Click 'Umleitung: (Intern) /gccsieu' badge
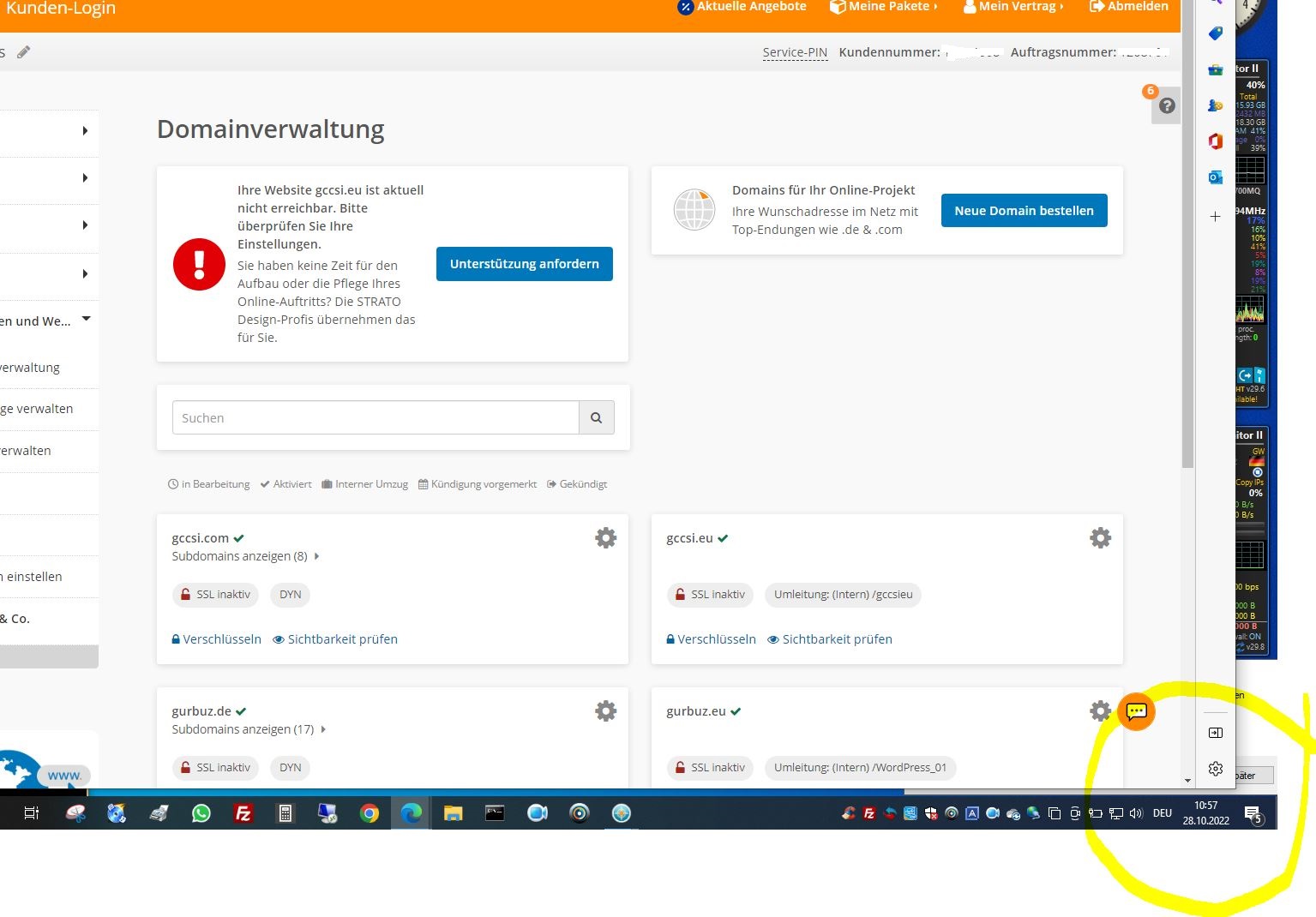Screen dimensions: 1316x917 point(843,595)
